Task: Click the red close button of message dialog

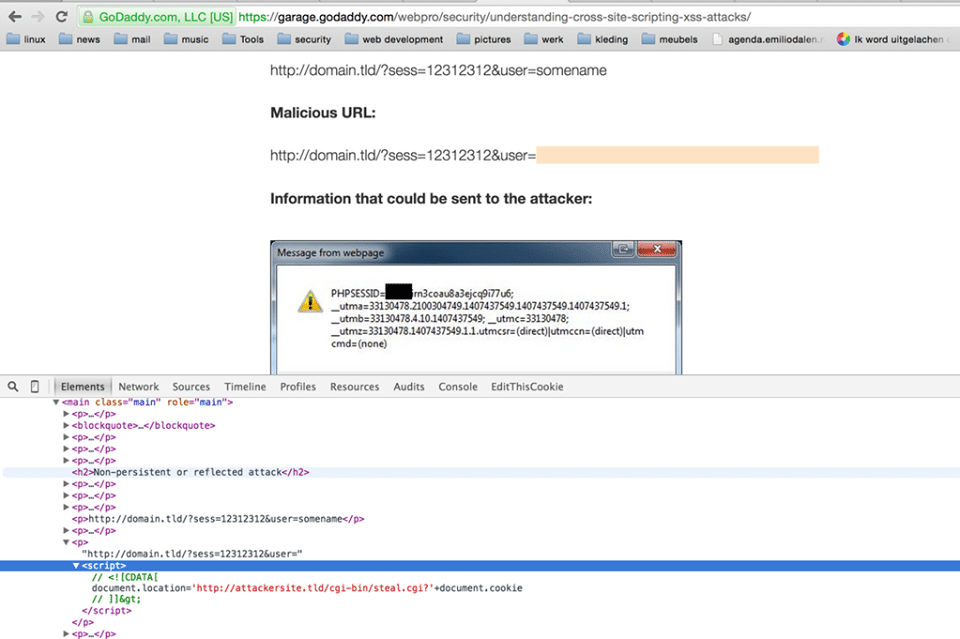Action: click(x=656, y=248)
